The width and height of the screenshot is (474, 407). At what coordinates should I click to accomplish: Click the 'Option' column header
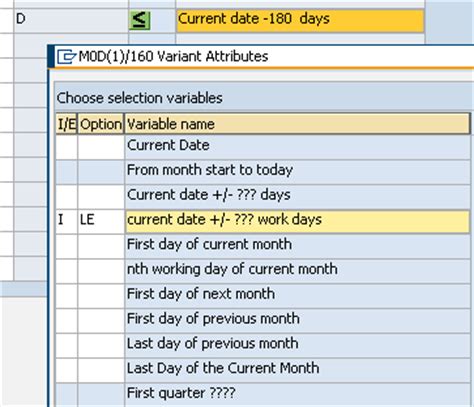coord(101,124)
